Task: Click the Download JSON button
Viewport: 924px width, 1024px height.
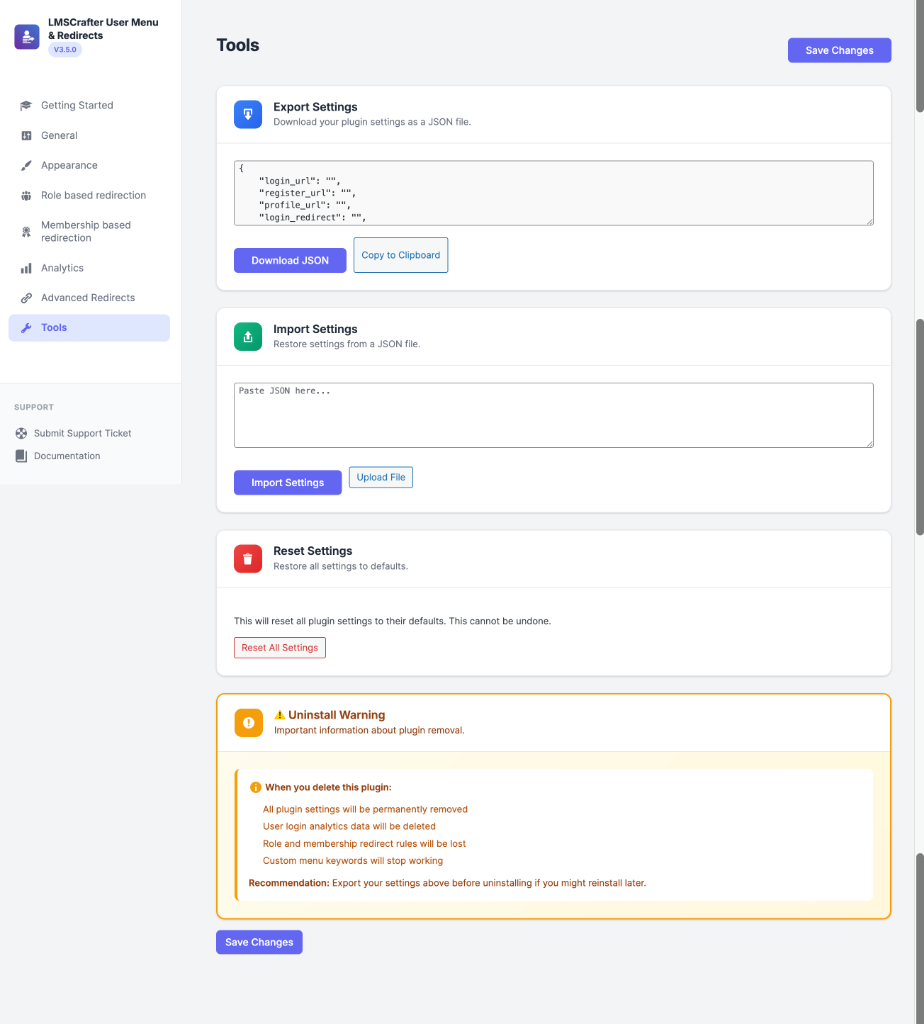Action: point(289,260)
